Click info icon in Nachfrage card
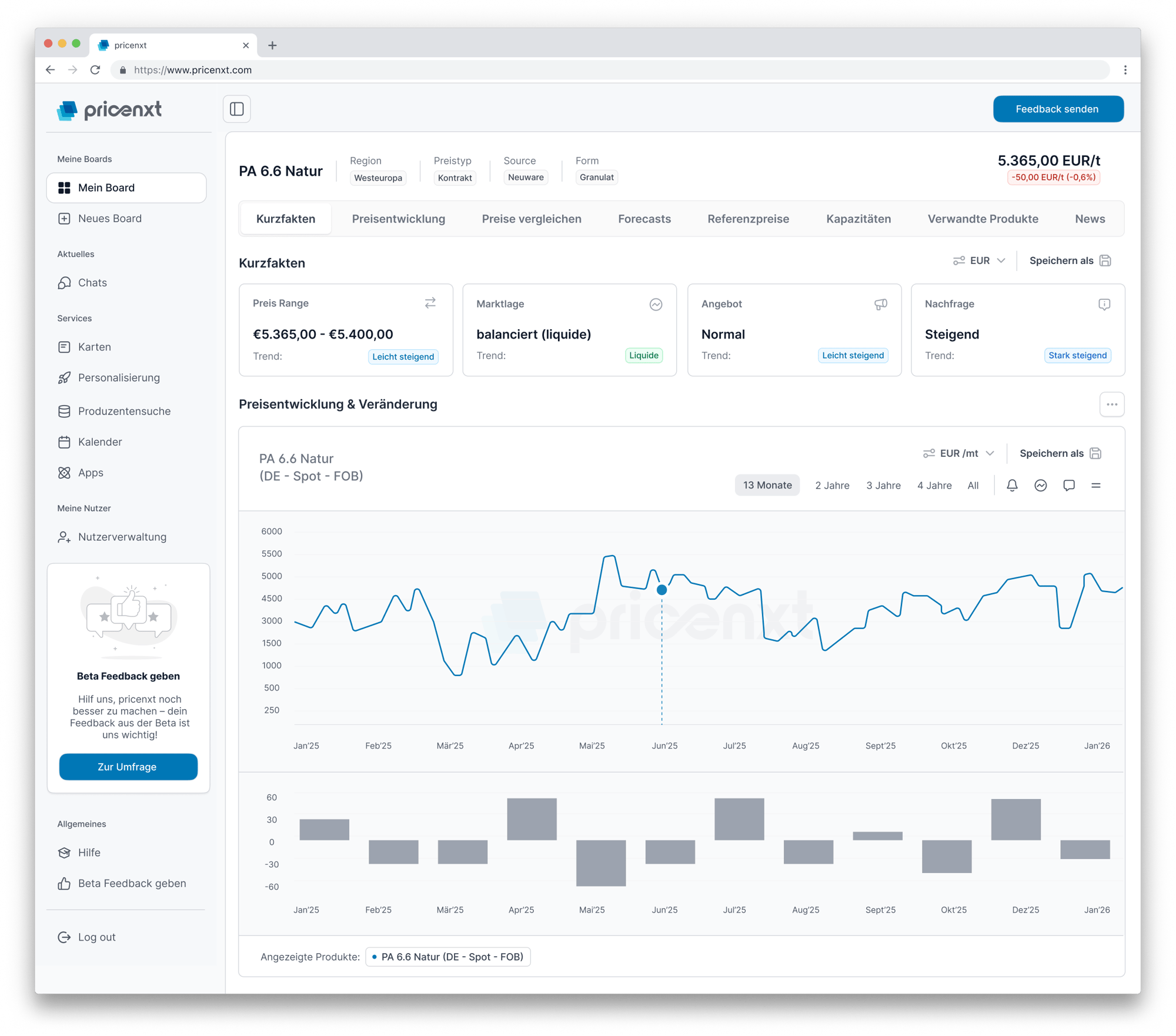 click(1104, 304)
